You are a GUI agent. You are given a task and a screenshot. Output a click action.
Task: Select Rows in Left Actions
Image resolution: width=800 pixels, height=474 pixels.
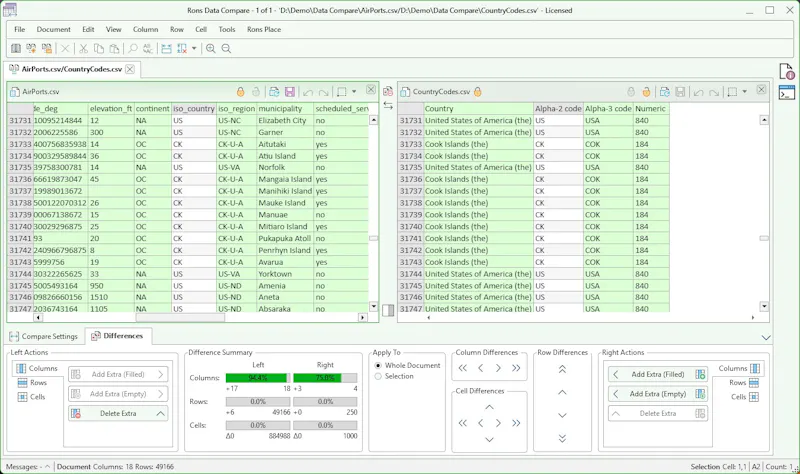pos(32,383)
